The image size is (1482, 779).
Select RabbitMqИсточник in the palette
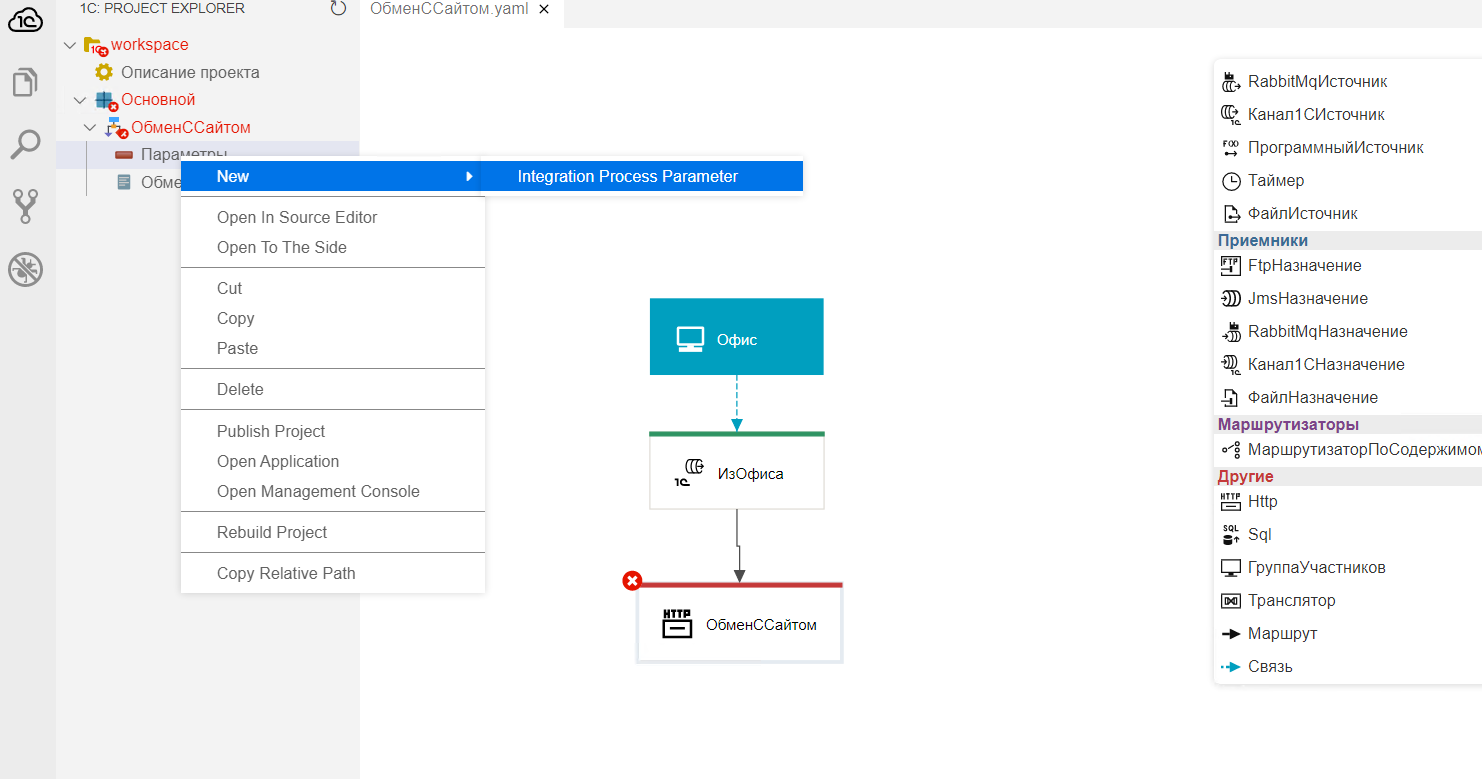pyautogui.click(x=1317, y=82)
